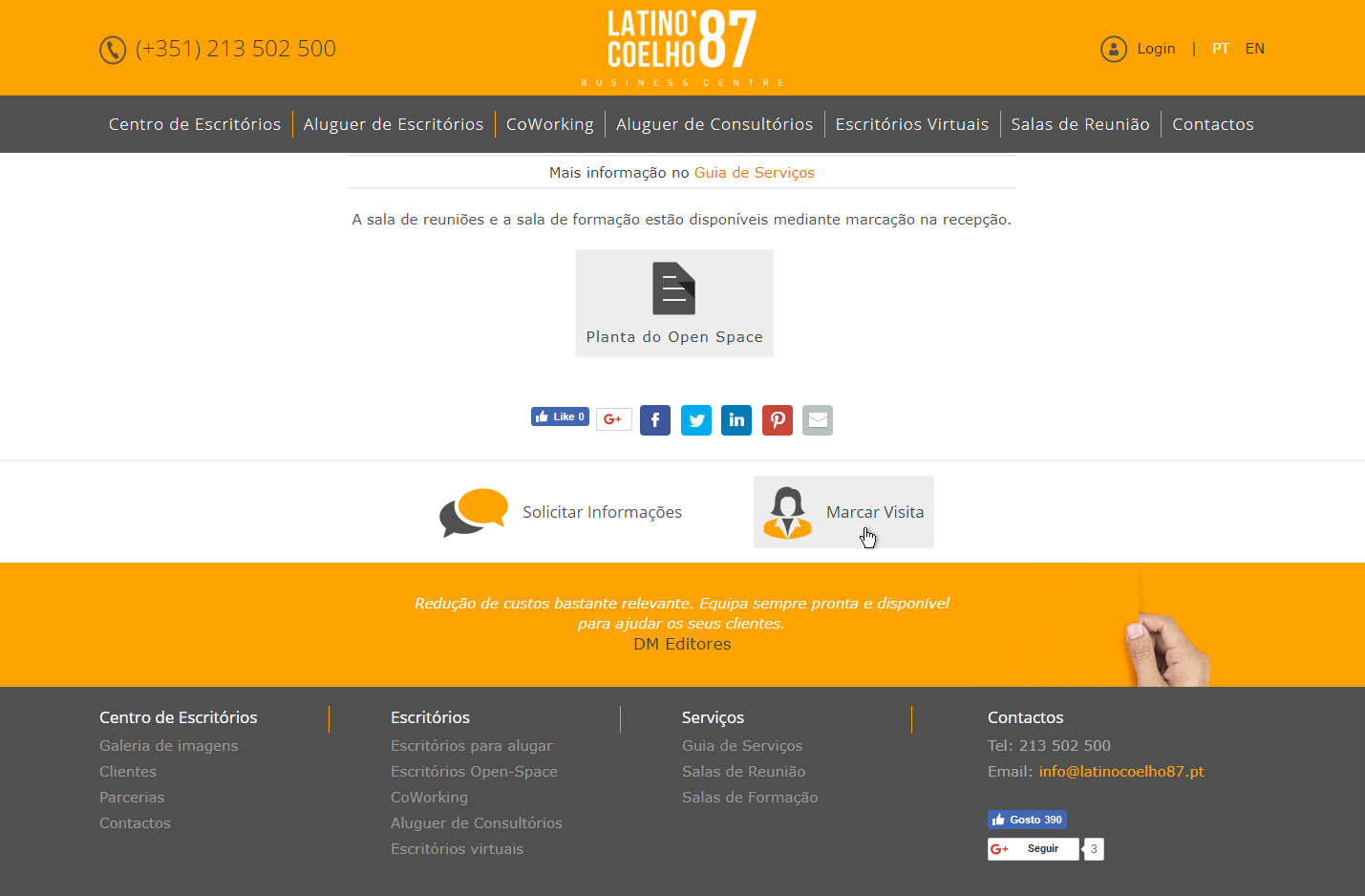This screenshot has width=1365, height=896.
Task: Click the phone icon in the header
Action: pyautogui.click(x=113, y=50)
